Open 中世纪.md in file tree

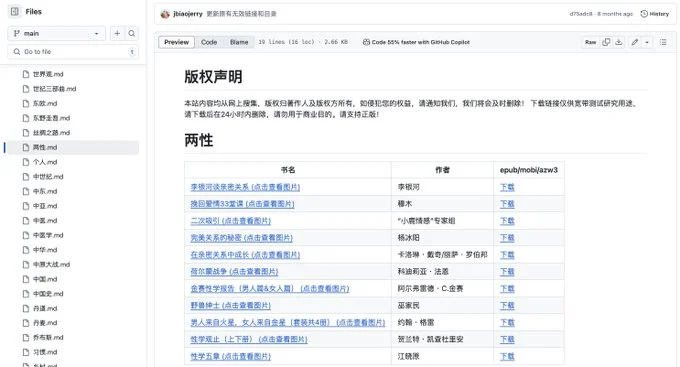48,177
